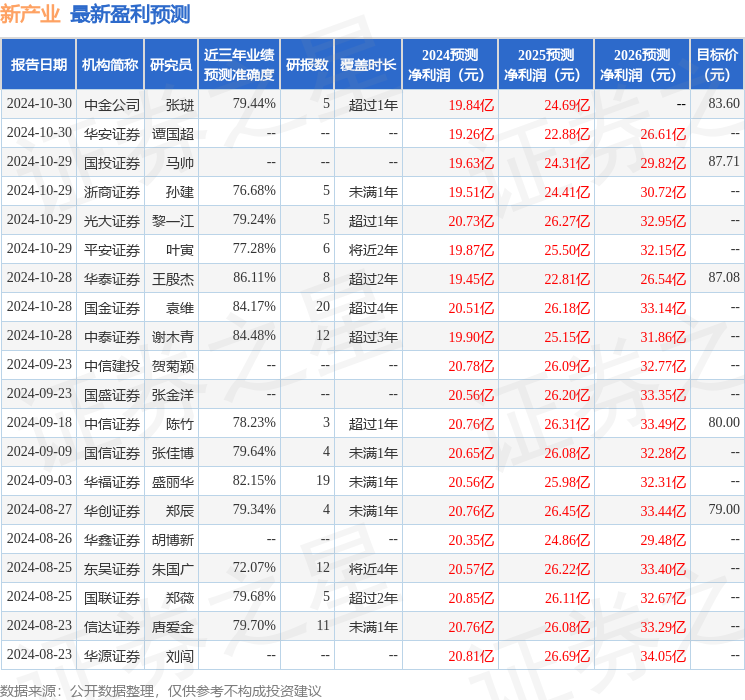Click report date 2024-09-09
The height and width of the screenshot is (700, 745).
click(39, 451)
